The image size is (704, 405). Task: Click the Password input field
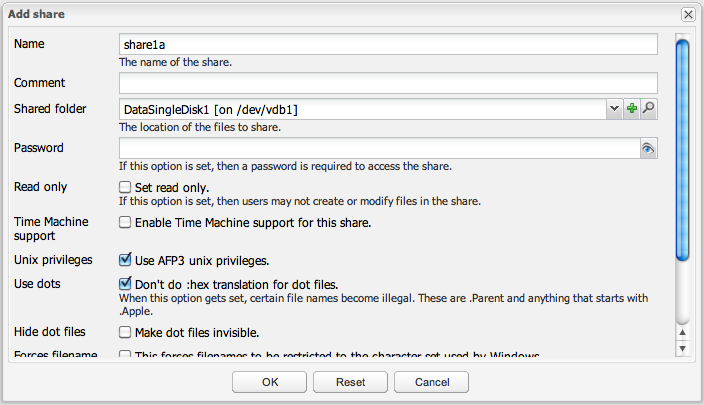pyautogui.click(x=379, y=148)
